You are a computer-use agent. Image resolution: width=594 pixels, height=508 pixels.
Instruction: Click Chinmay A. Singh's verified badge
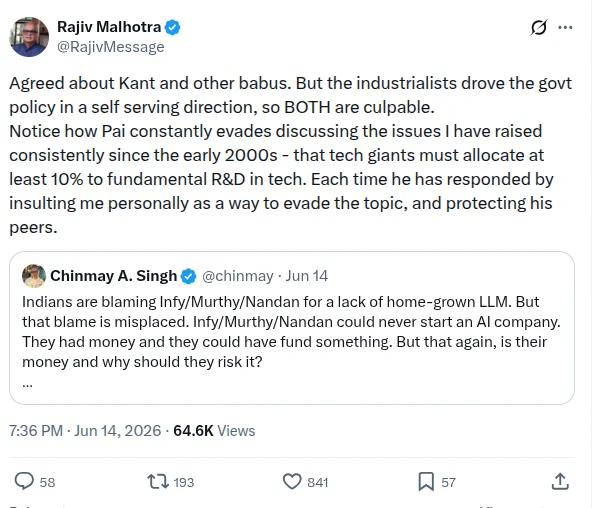click(188, 276)
